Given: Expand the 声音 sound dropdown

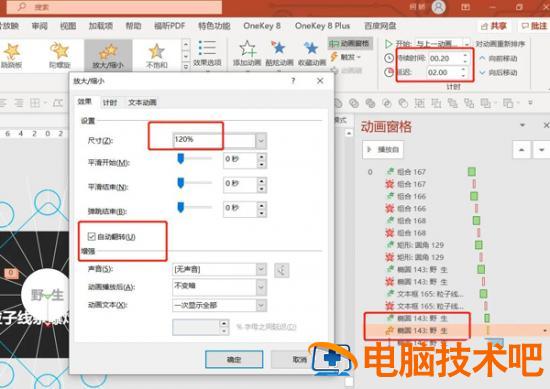Looking at the screenshot, I should pyautogui.click(x=261, y=269).
